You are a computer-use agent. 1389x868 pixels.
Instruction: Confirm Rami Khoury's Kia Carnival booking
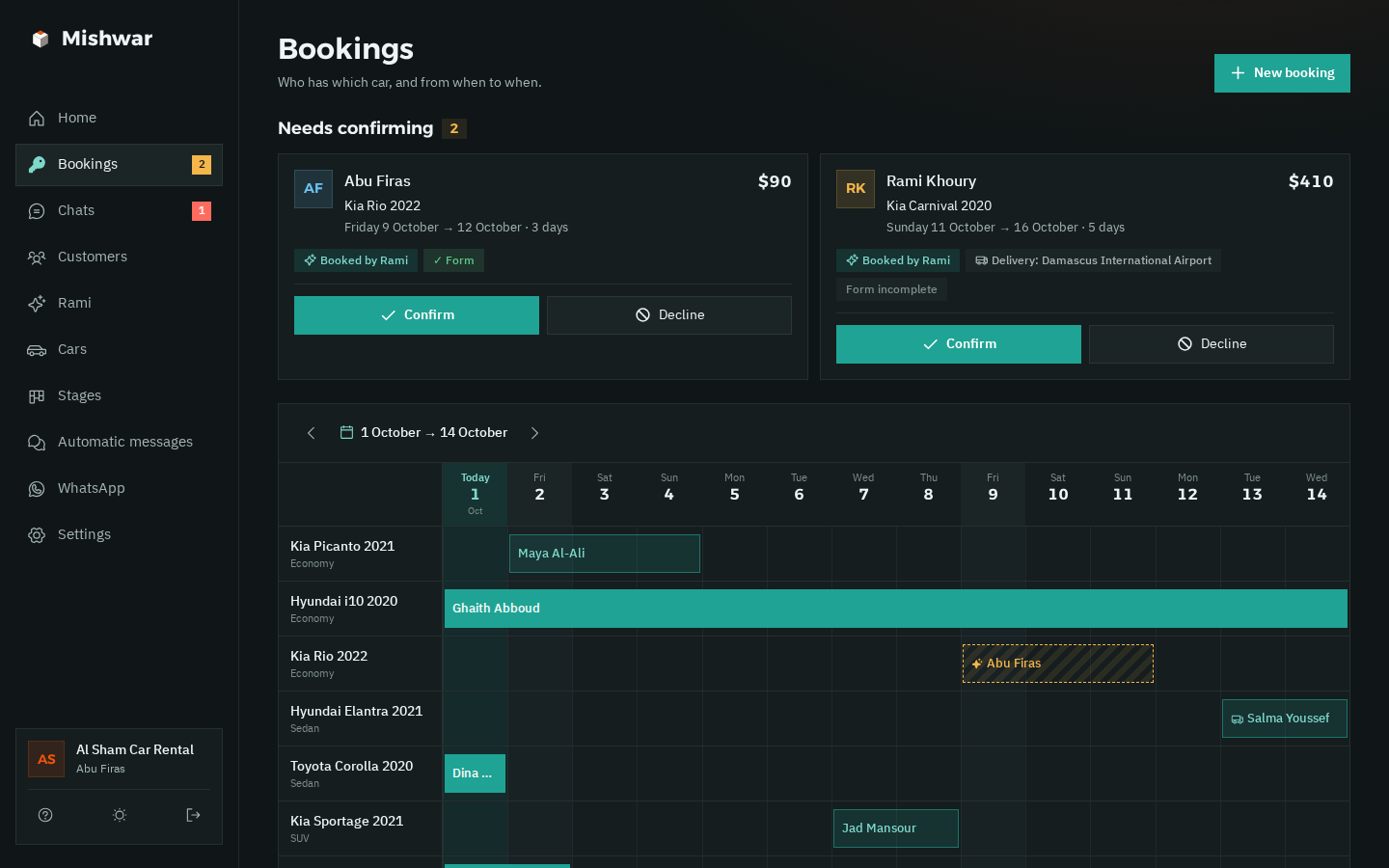point(959,344)
